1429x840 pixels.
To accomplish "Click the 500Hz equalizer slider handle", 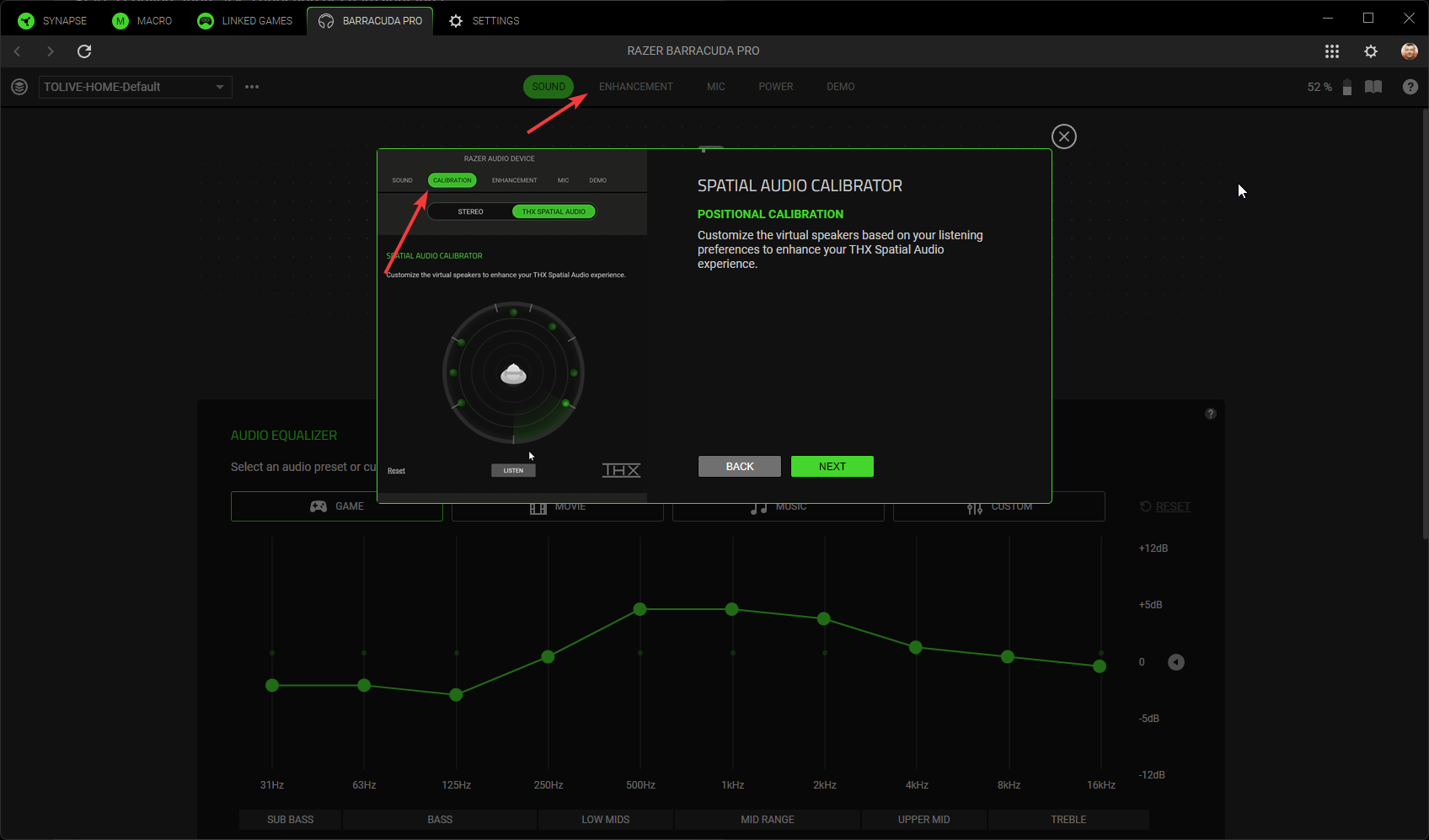I will point(640,609).
